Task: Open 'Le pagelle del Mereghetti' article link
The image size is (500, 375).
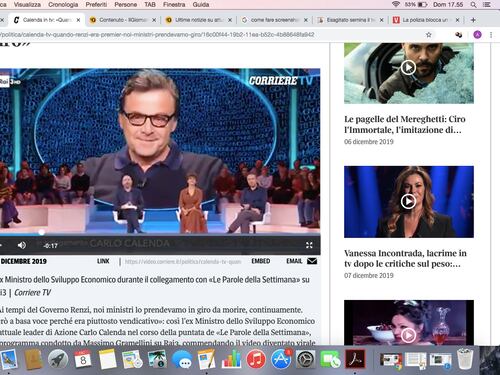Action: 405,124
